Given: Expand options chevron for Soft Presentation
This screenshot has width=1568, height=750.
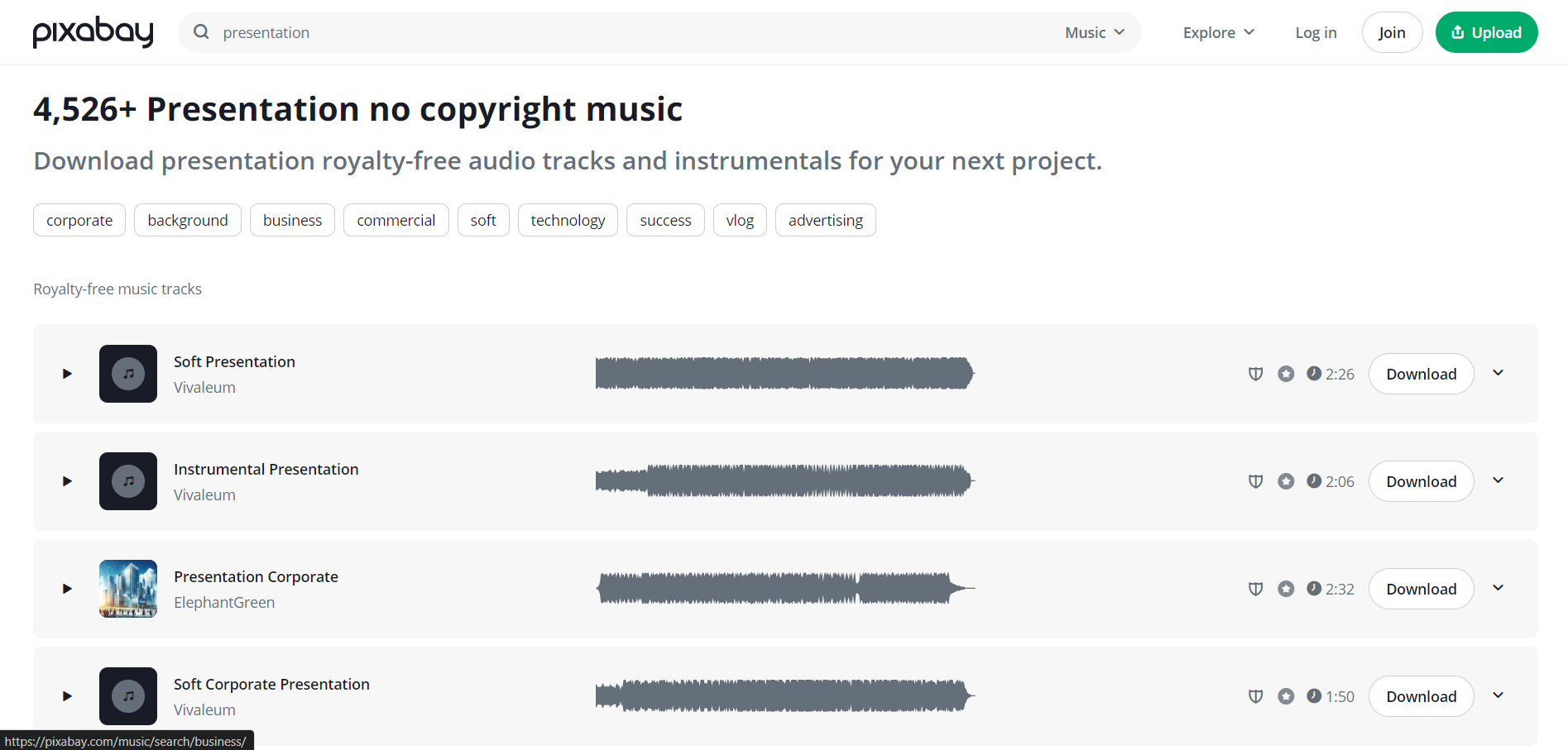Looking at the screenshot, I should pos(1498,373).
